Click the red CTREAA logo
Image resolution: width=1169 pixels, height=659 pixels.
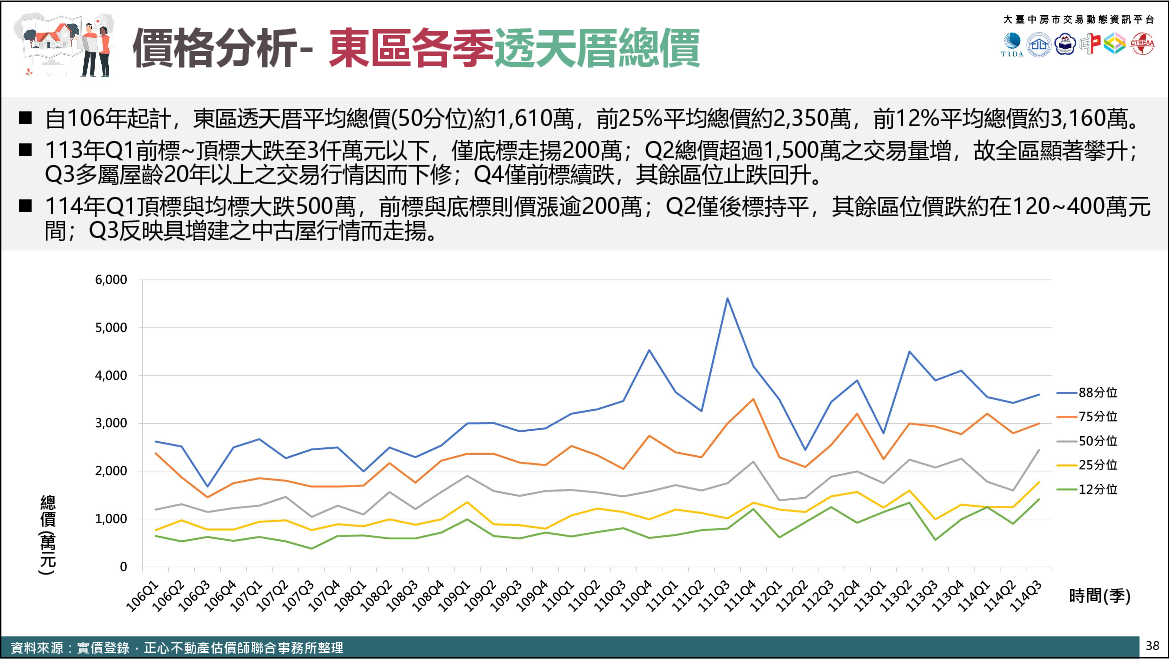point(1141,45)
